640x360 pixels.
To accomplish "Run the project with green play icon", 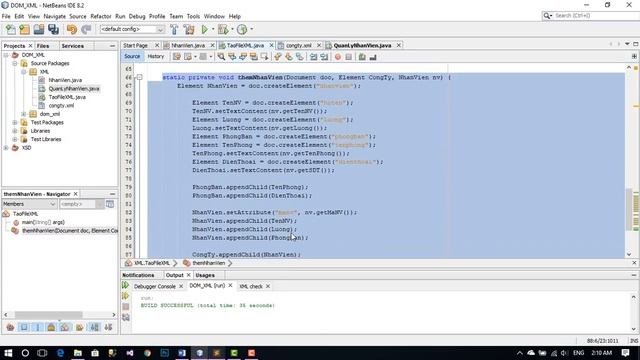I will [204, 29].
